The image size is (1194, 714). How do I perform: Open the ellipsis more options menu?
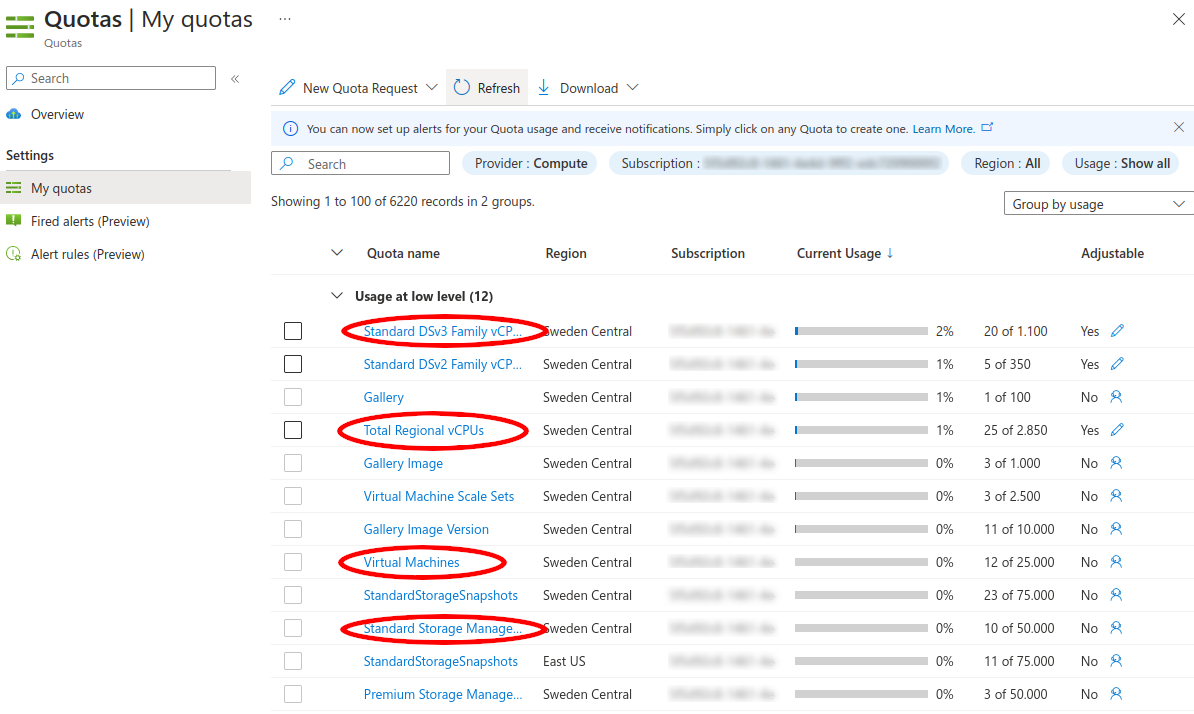285,19
